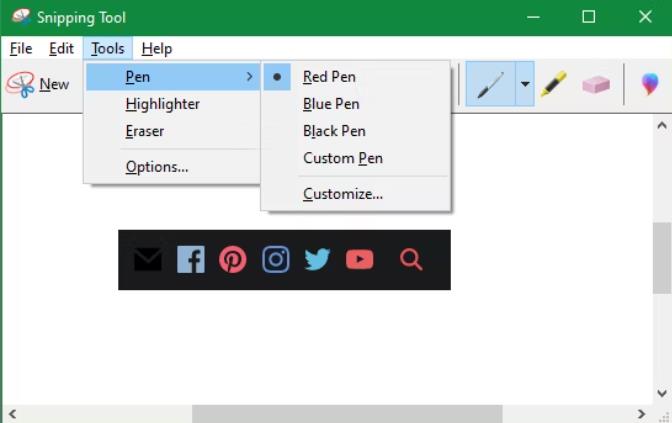Select the Black Pen option
This screenshot has width=672, height=423.
pyautogui.click(x=356, y=131)
